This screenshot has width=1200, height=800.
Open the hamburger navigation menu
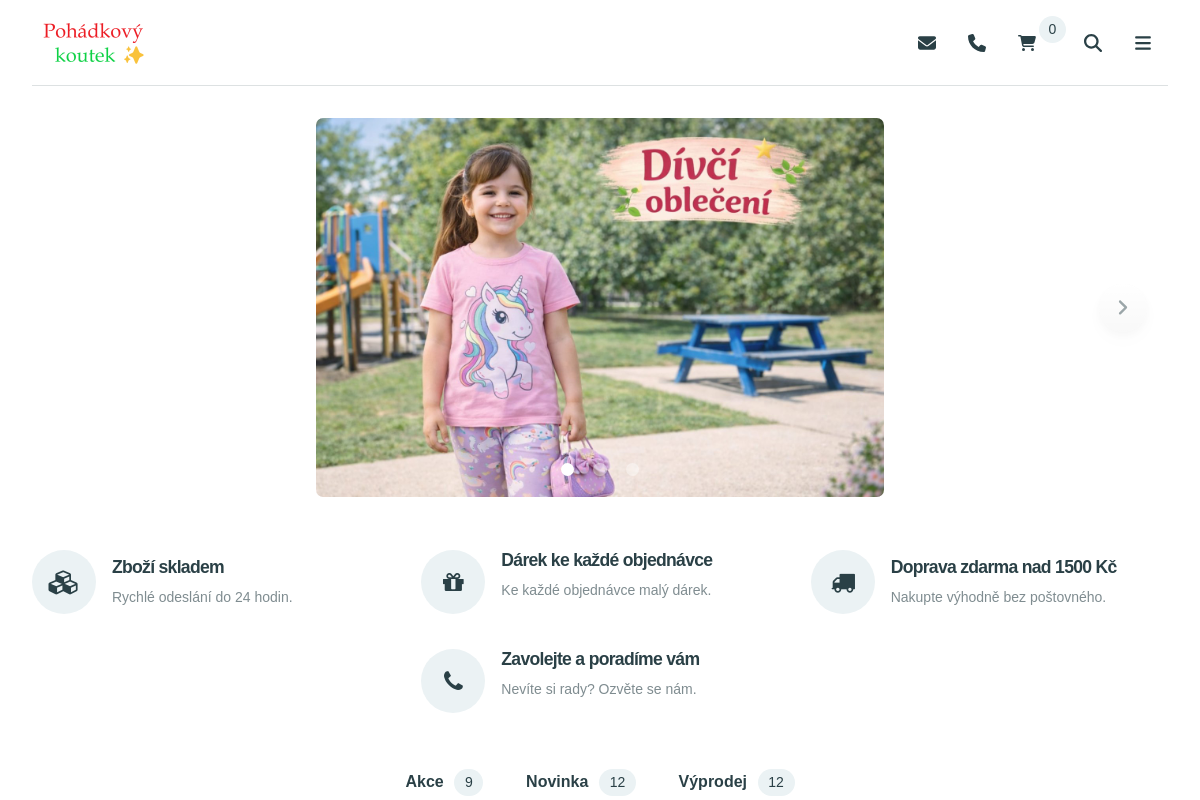click(x=1143, y=43)
